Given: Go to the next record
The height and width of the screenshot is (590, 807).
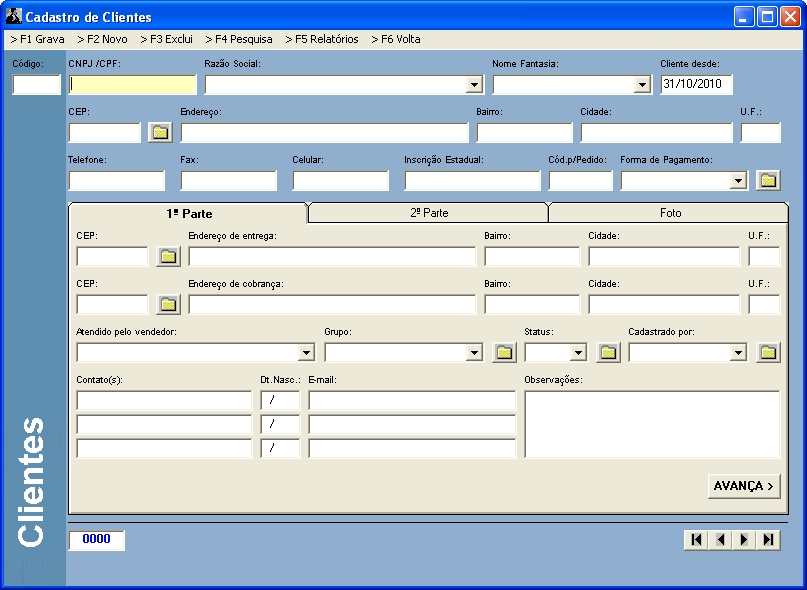Looking at the screenshot, I should [x=744, y=540].
